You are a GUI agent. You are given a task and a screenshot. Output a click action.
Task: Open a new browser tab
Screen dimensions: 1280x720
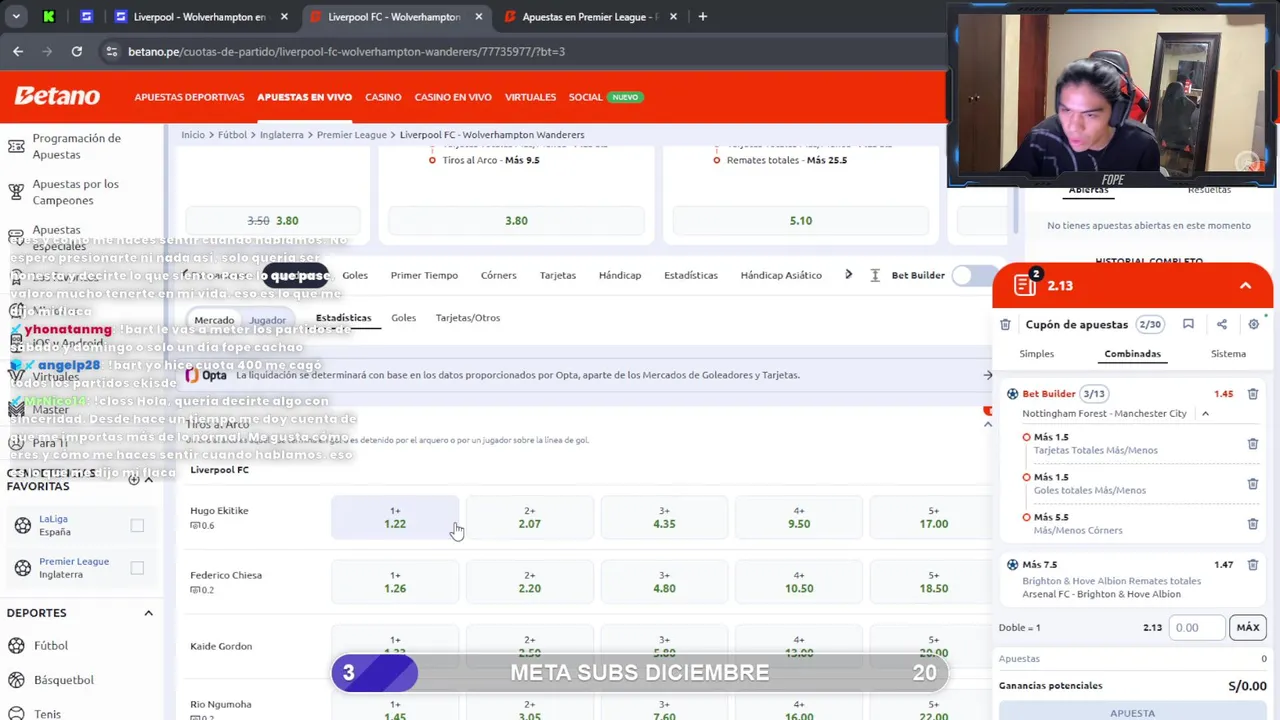tap(703, 16)
